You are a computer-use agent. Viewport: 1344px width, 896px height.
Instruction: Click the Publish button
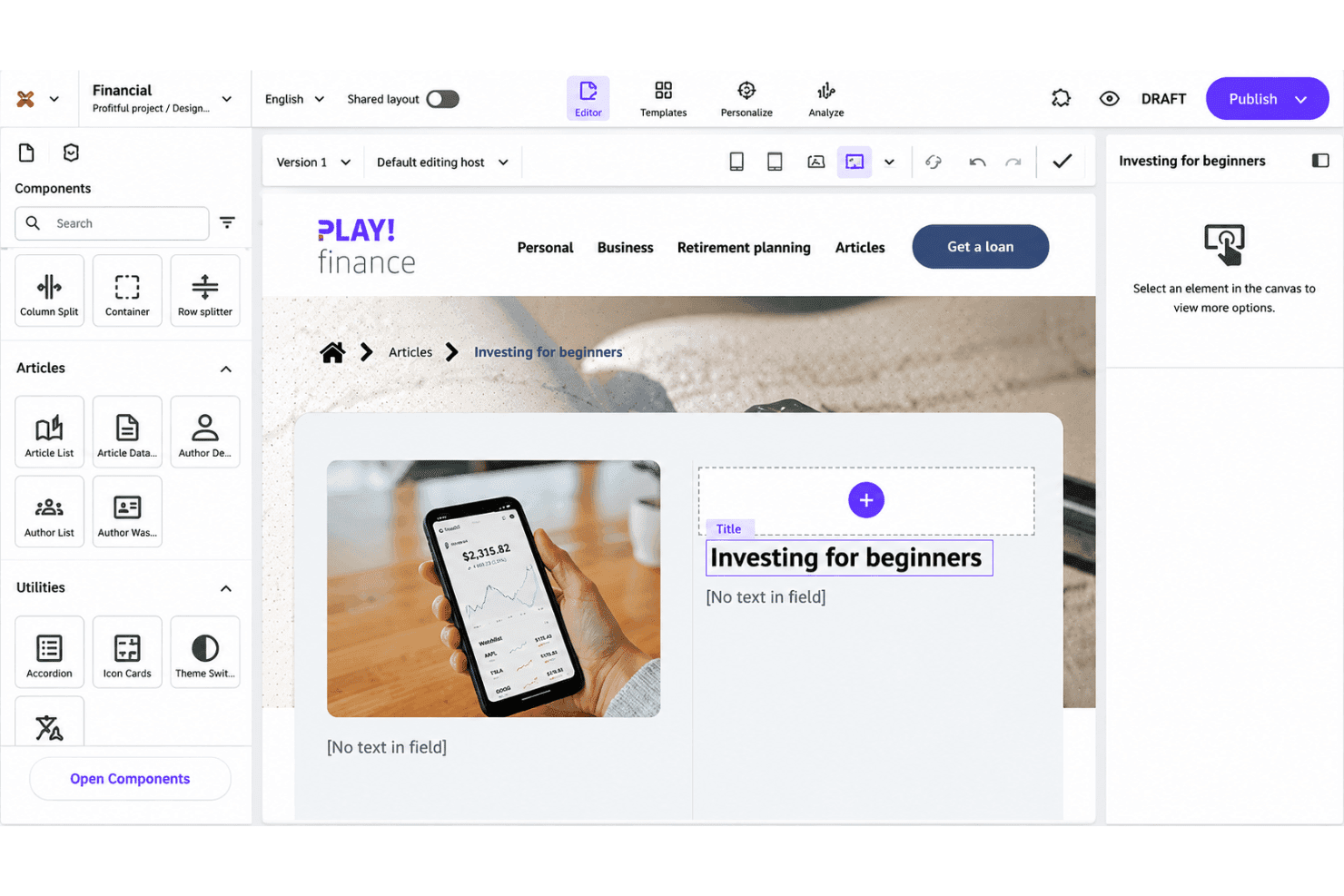point(1267,98)
